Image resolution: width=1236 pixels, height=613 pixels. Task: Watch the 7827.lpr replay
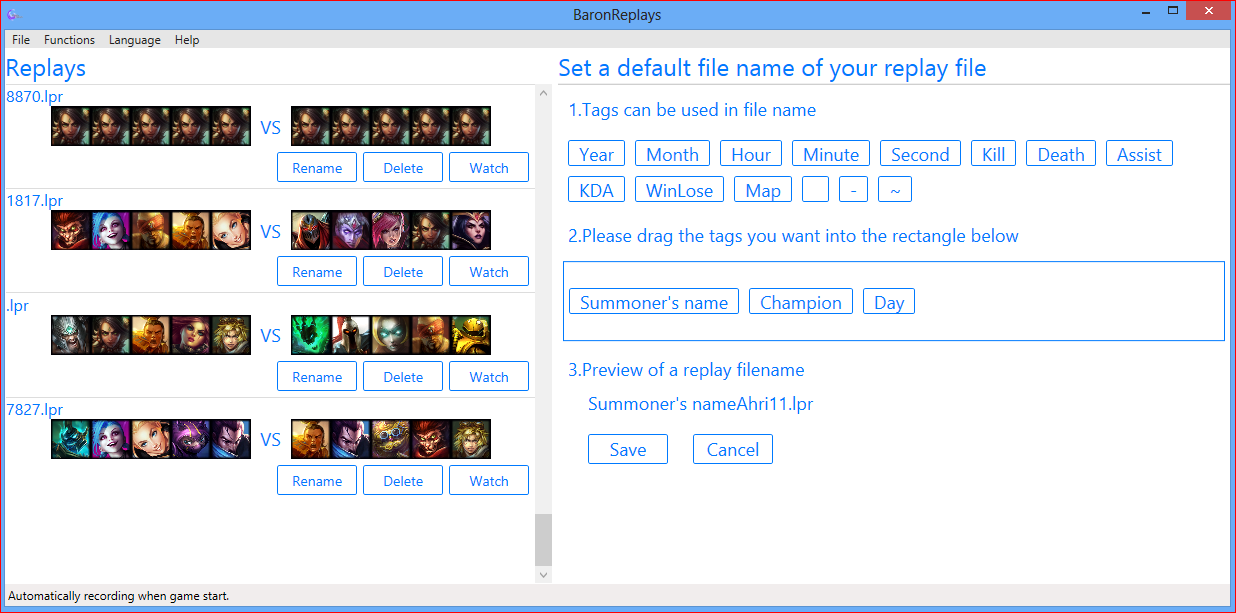point(489,481)
